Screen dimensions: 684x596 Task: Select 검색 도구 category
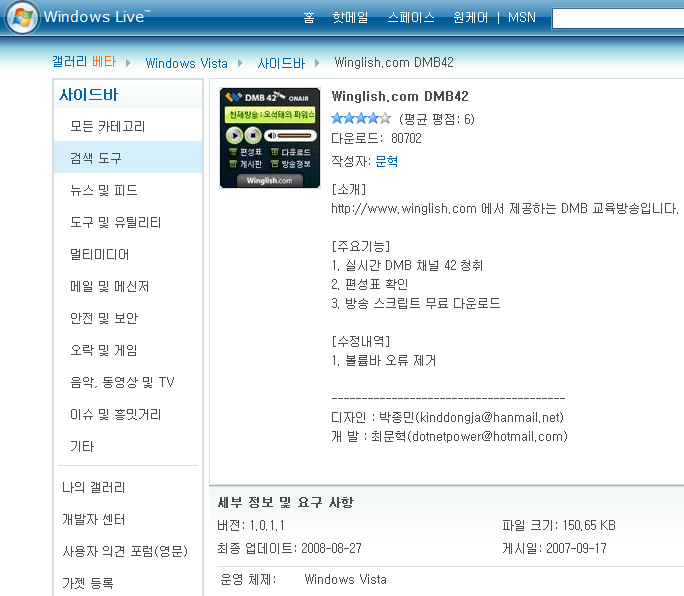click(128, 158)
